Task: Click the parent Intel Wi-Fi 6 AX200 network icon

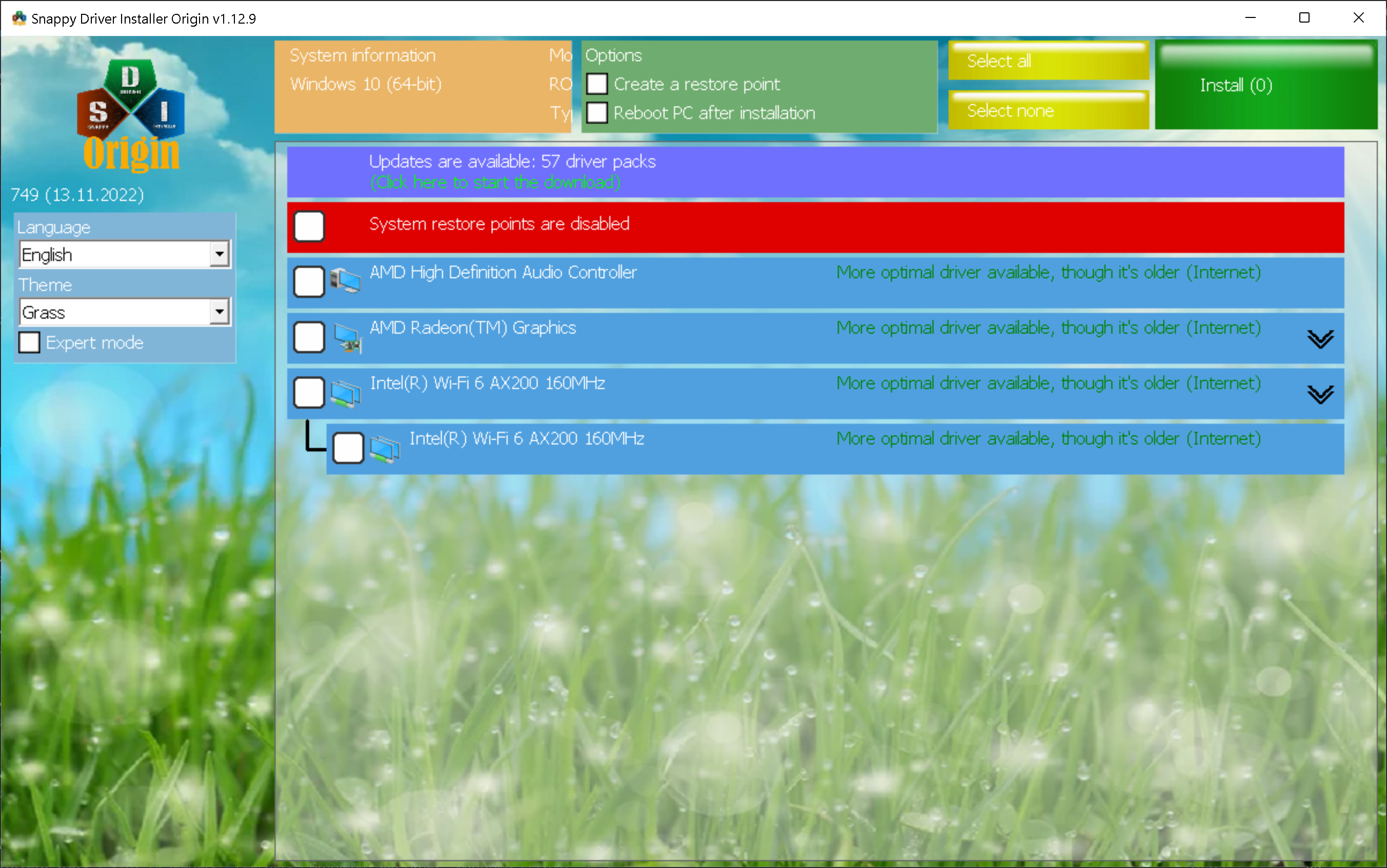Action: pos(345,393)
